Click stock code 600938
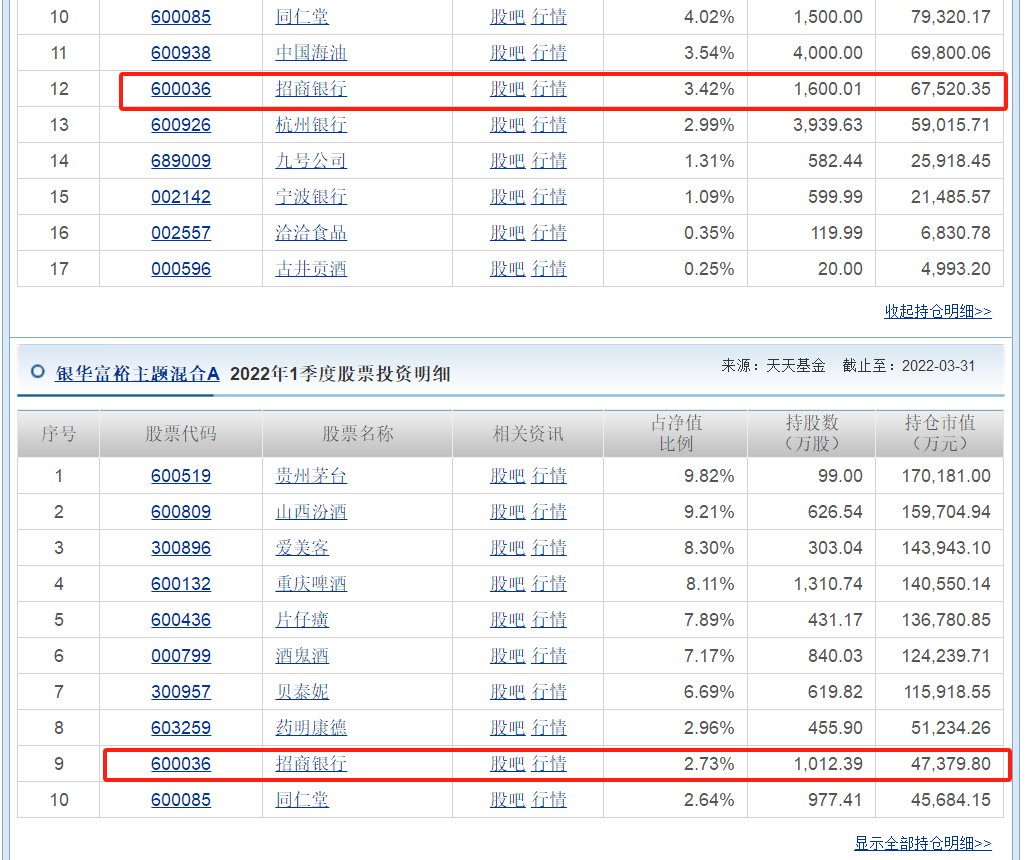The image size is (1027, 860). (x=181, y=52)
